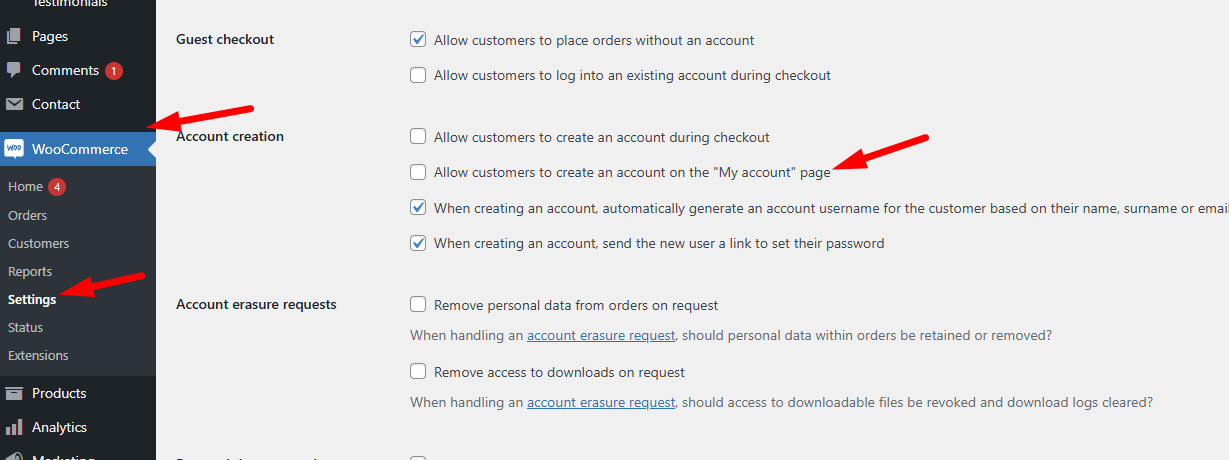Check create an account during checkout

point(418,137)
